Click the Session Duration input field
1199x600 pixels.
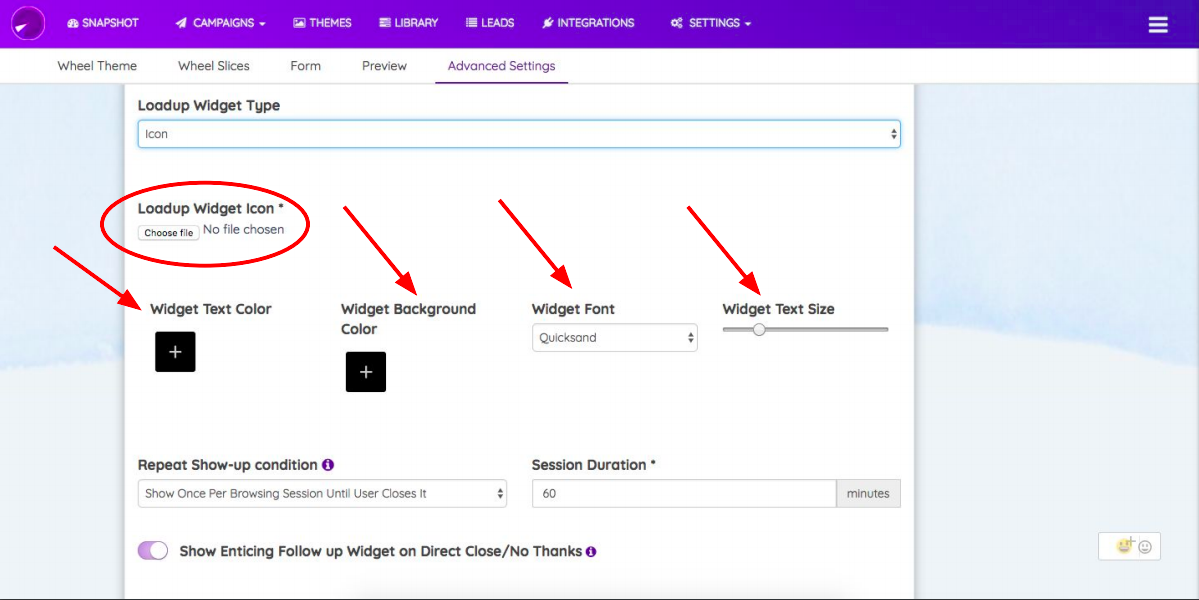[x=684, y=494]
